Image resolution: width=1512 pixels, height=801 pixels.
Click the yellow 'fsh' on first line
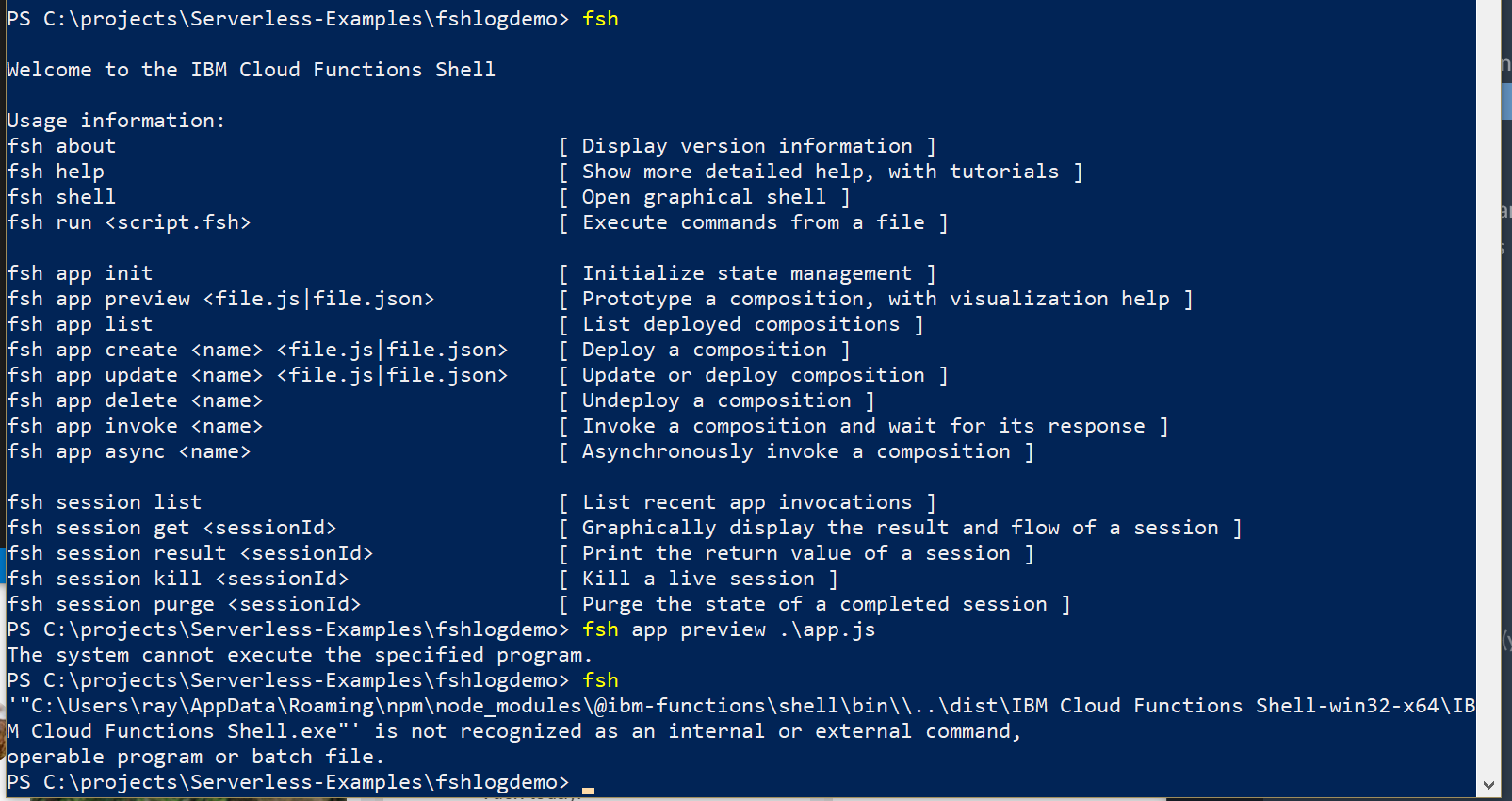click(x=600, y=19)
